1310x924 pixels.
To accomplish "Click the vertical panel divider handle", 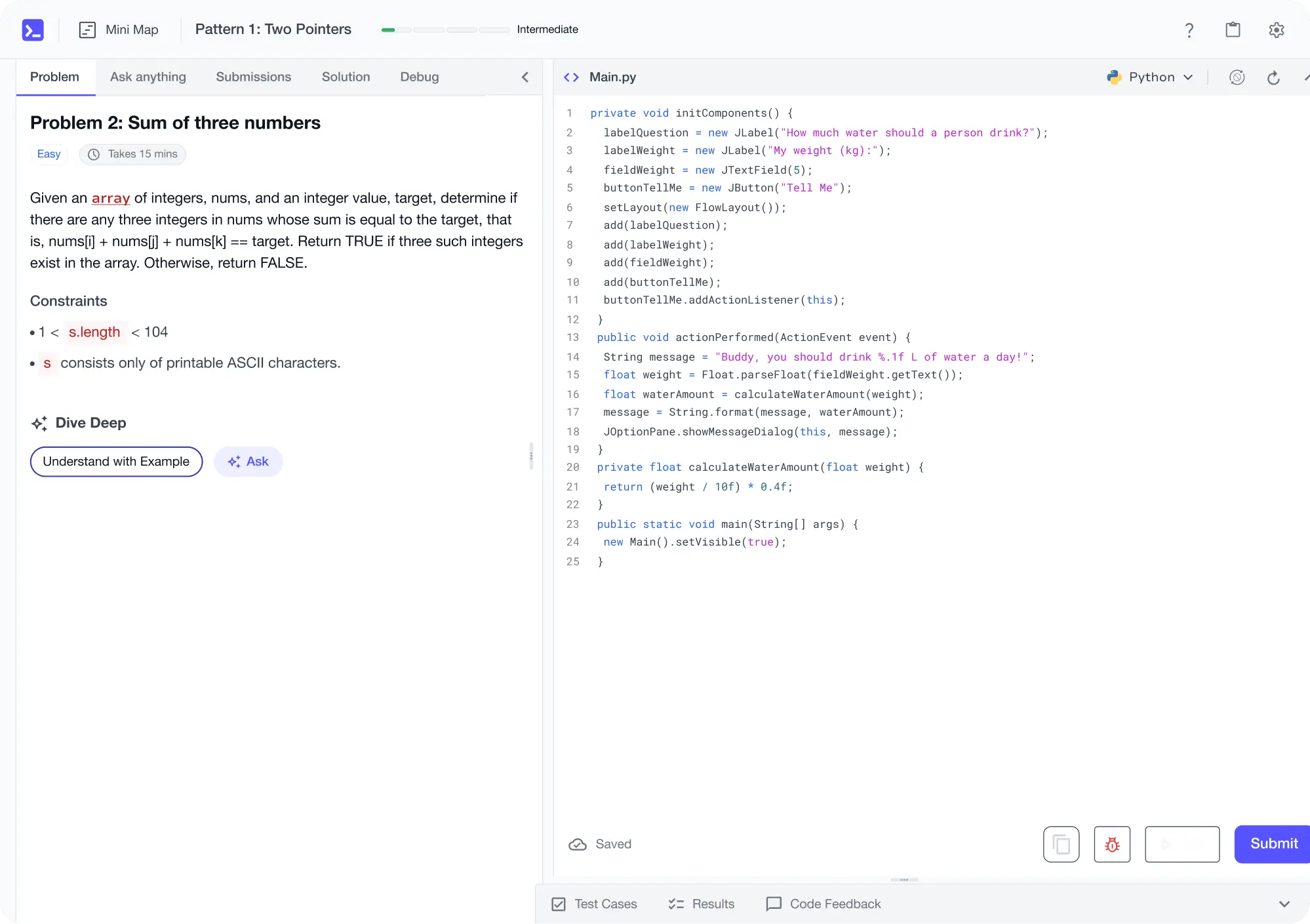I will 531,456.
